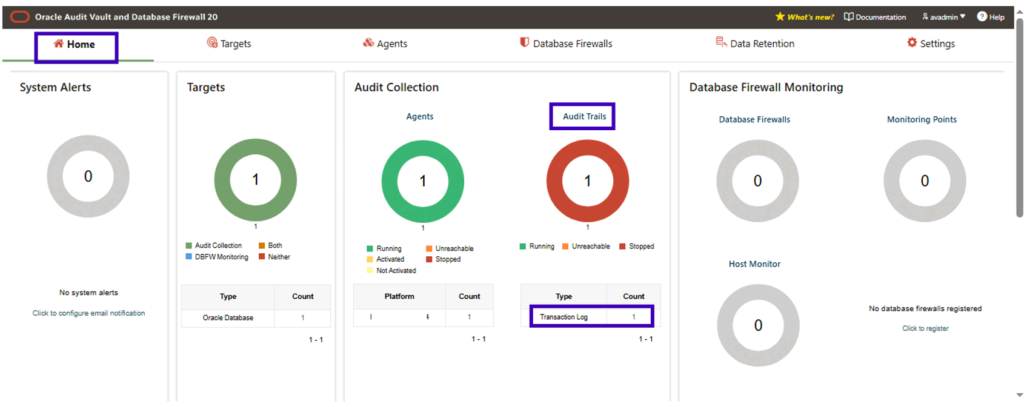This screenshot has width=1024, height=407.
Task: Click 'No system alerts' text
Action: pos(88,293)
